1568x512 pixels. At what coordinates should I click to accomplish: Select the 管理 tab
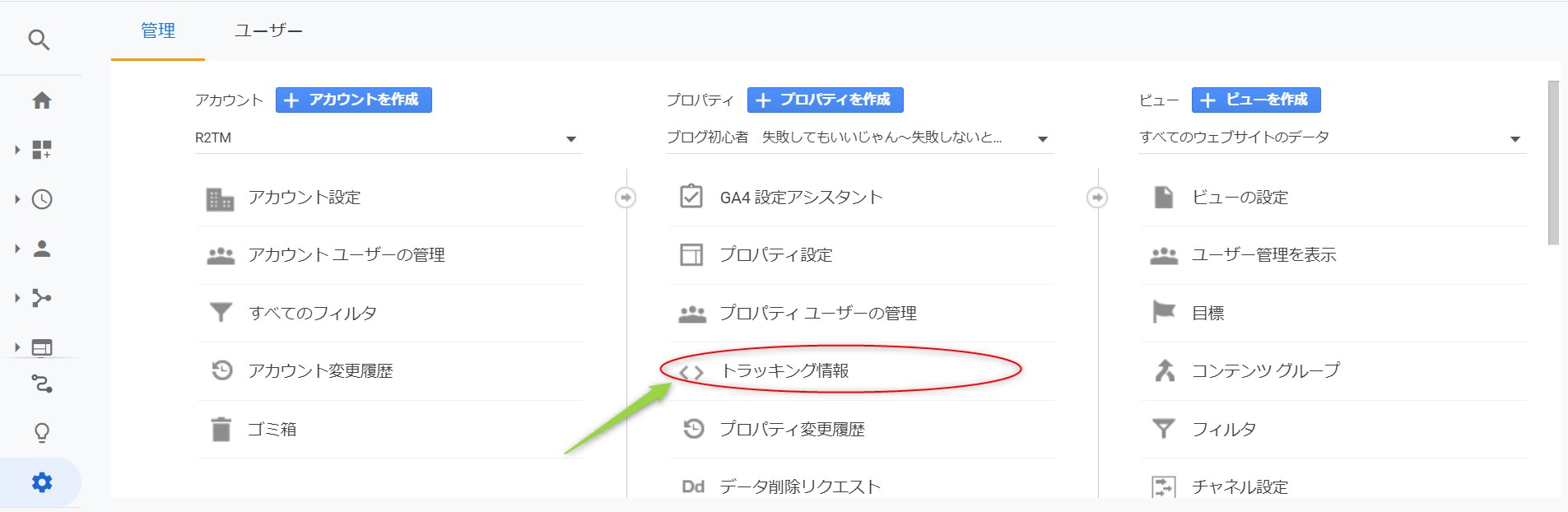[x=158, y=31]
